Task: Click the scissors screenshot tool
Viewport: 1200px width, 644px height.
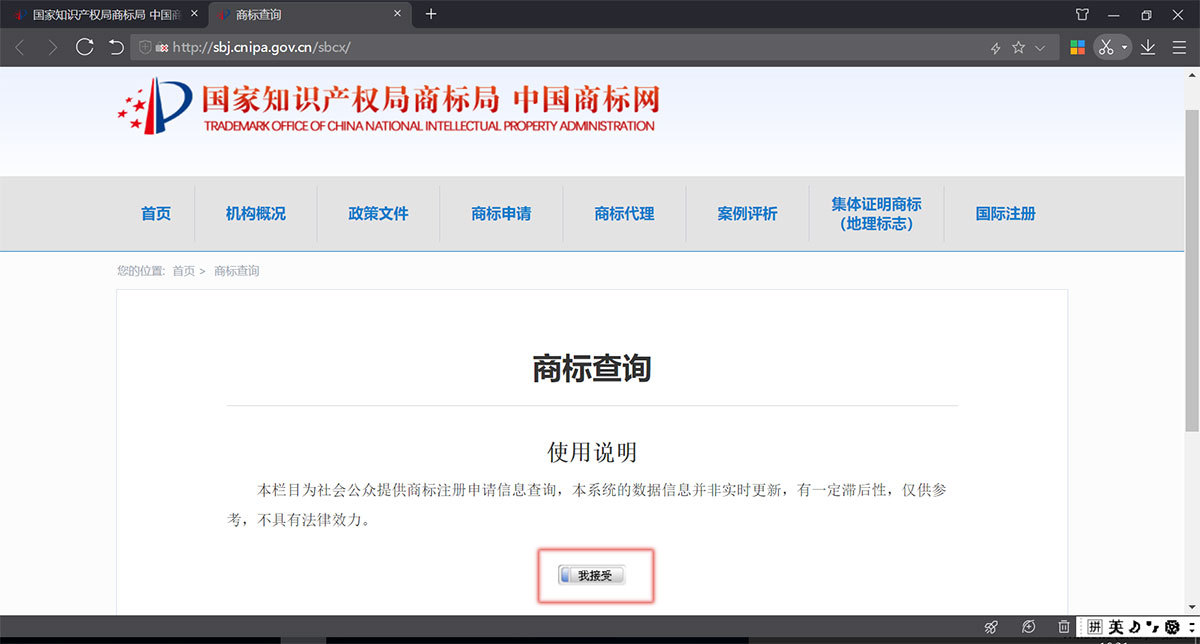Action: pos(1106,47)
